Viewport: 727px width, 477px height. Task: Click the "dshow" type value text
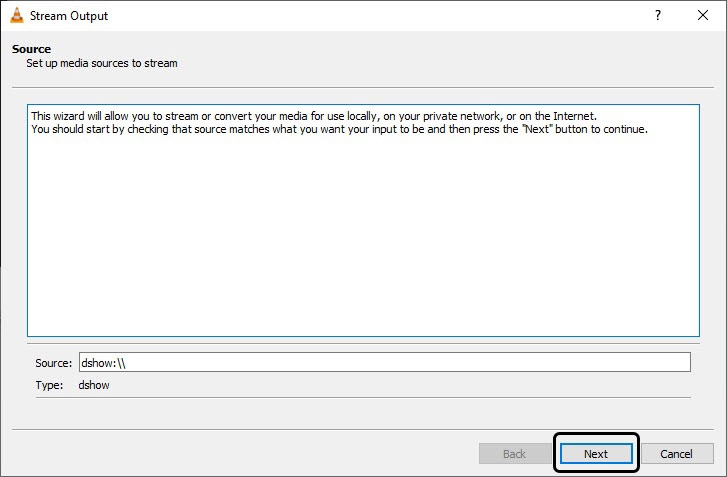[94, 385]
